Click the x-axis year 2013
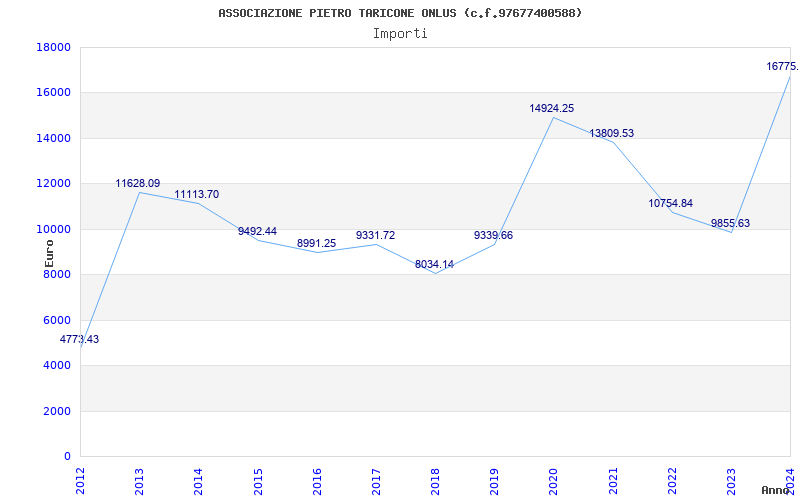 click(x=139, y=481)
